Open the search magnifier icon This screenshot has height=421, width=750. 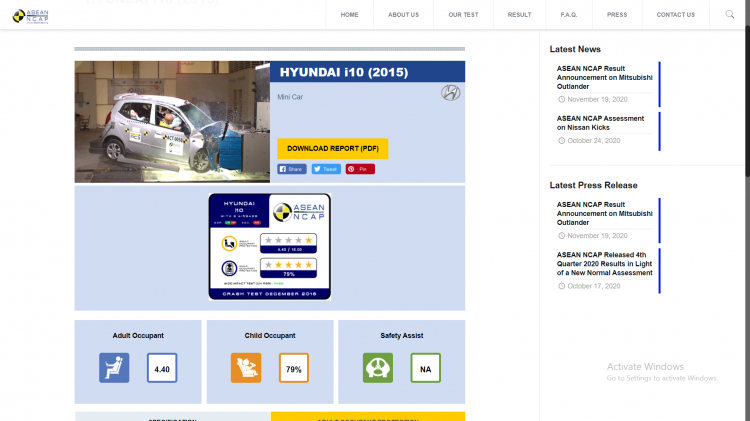[x=729, y=14]
